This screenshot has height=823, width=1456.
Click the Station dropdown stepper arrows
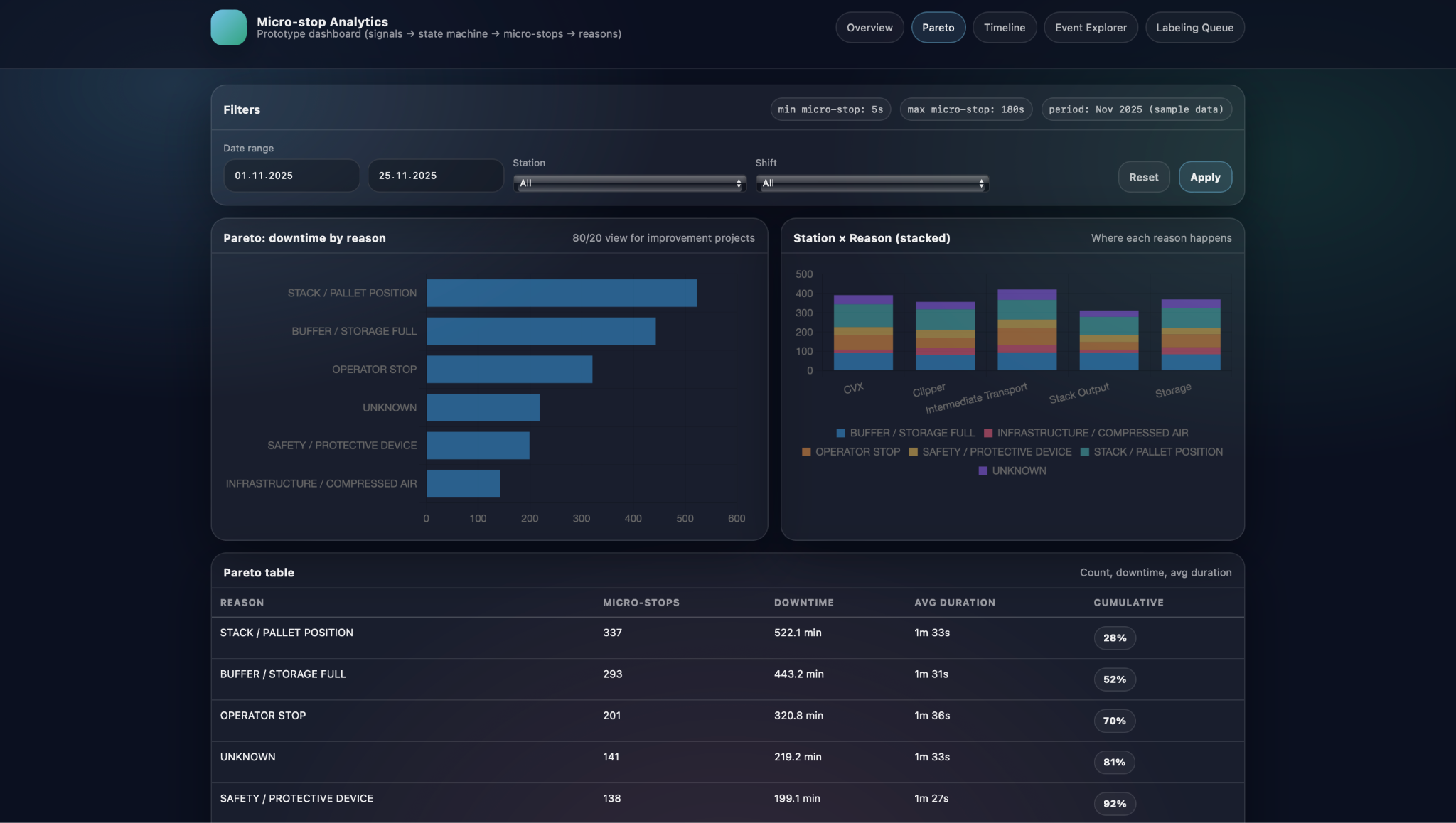tap(739, 183)
